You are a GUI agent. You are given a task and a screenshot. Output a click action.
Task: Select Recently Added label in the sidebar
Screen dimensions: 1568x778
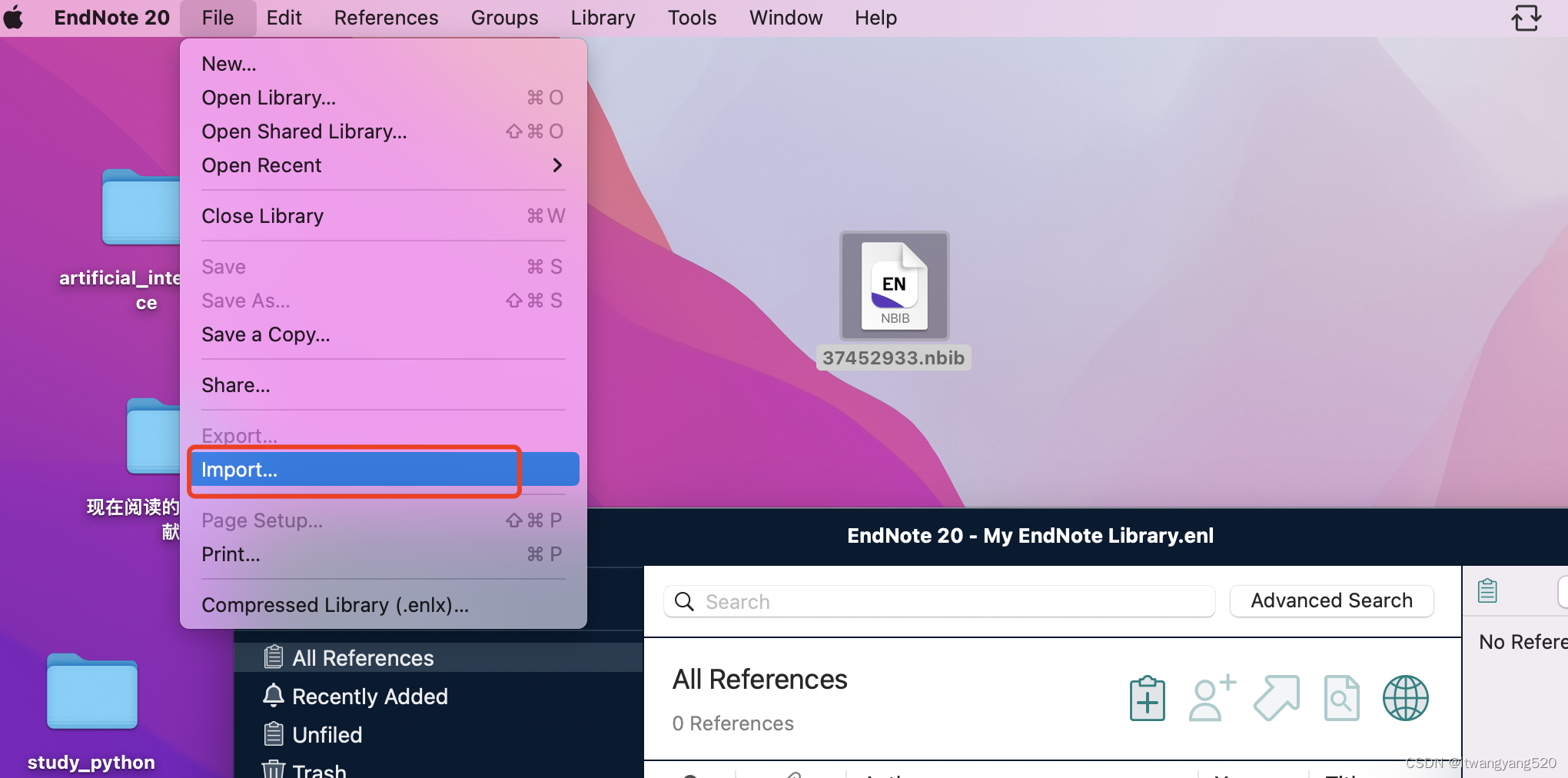pos(370,697)
